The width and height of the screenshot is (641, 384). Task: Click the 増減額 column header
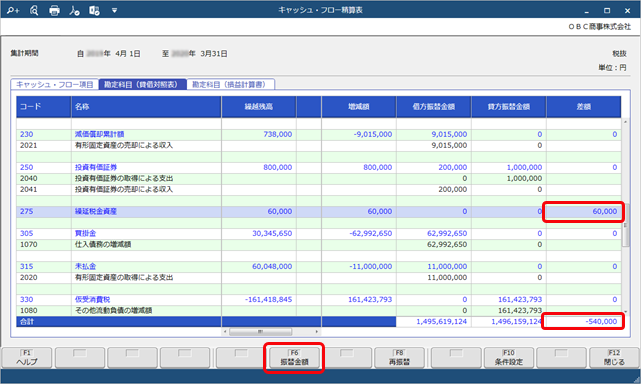[359, 107]
